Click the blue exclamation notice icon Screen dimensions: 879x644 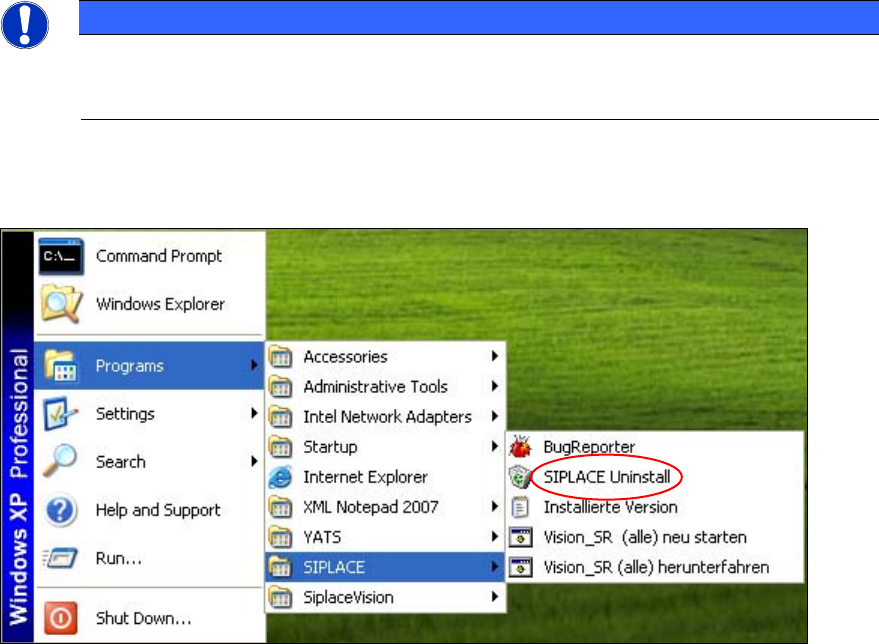[25, 25]
